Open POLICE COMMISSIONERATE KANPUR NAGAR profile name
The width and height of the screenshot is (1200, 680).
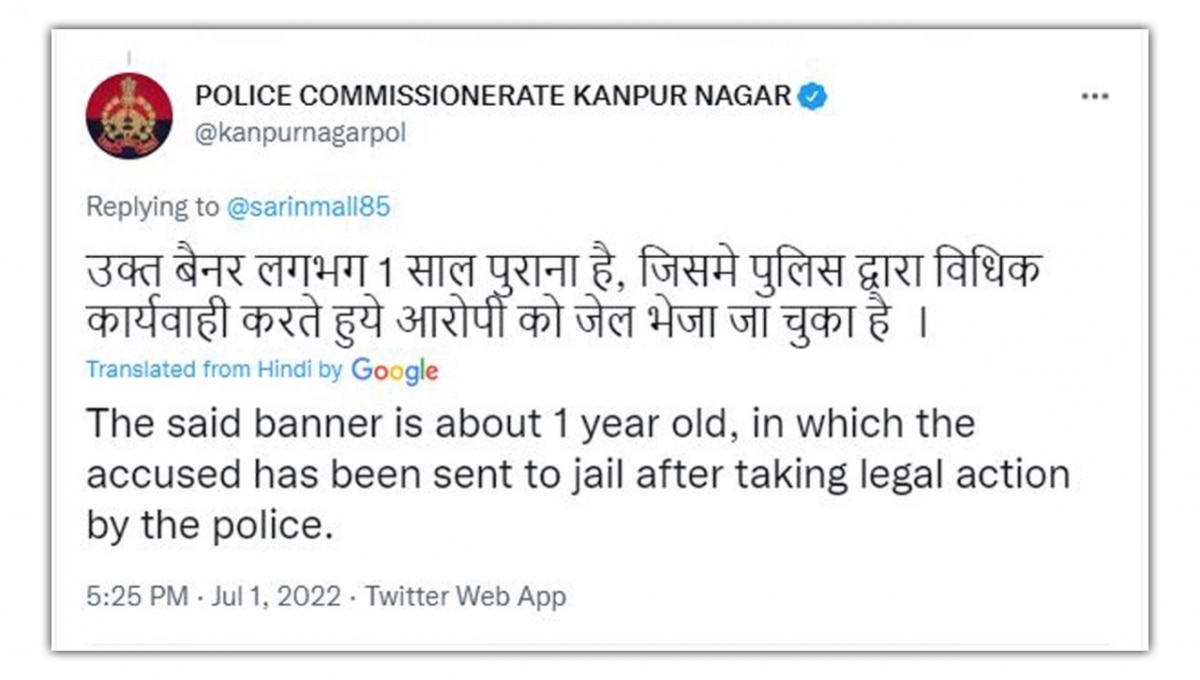(493, 96)
